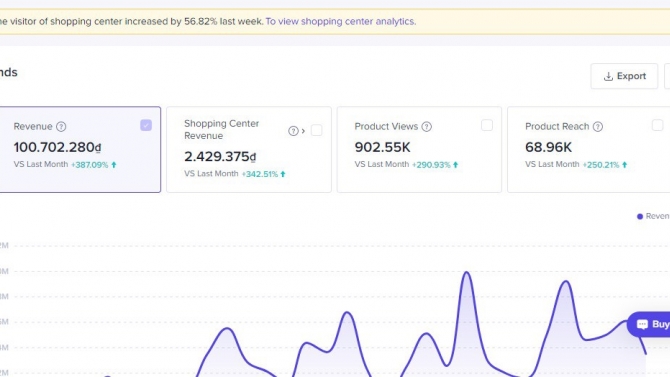
Task: Click the +342.51% change figure
Action: pos(260,174)
